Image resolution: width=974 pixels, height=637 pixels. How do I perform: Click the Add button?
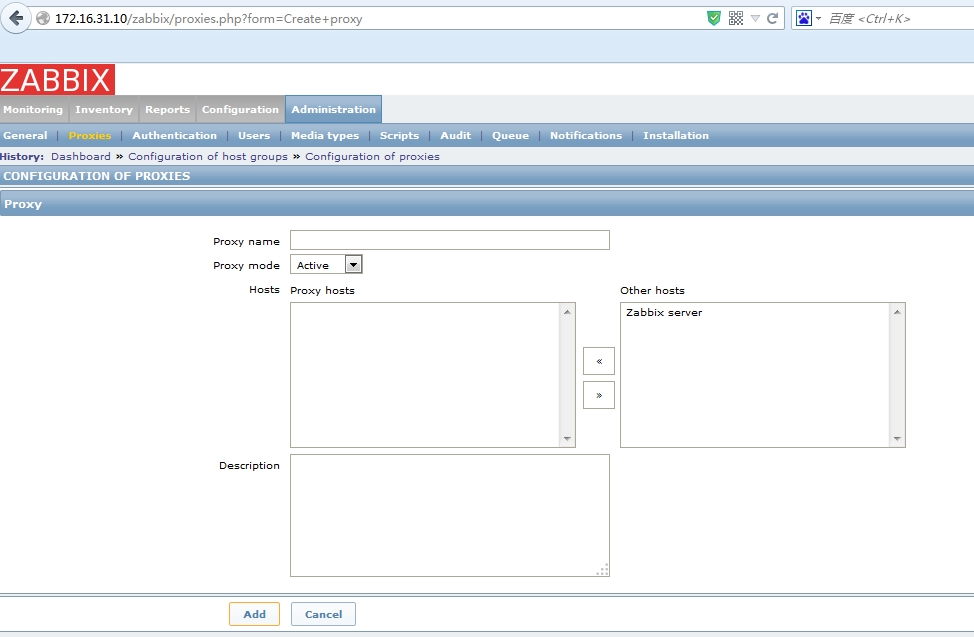[x=254, y=614]
